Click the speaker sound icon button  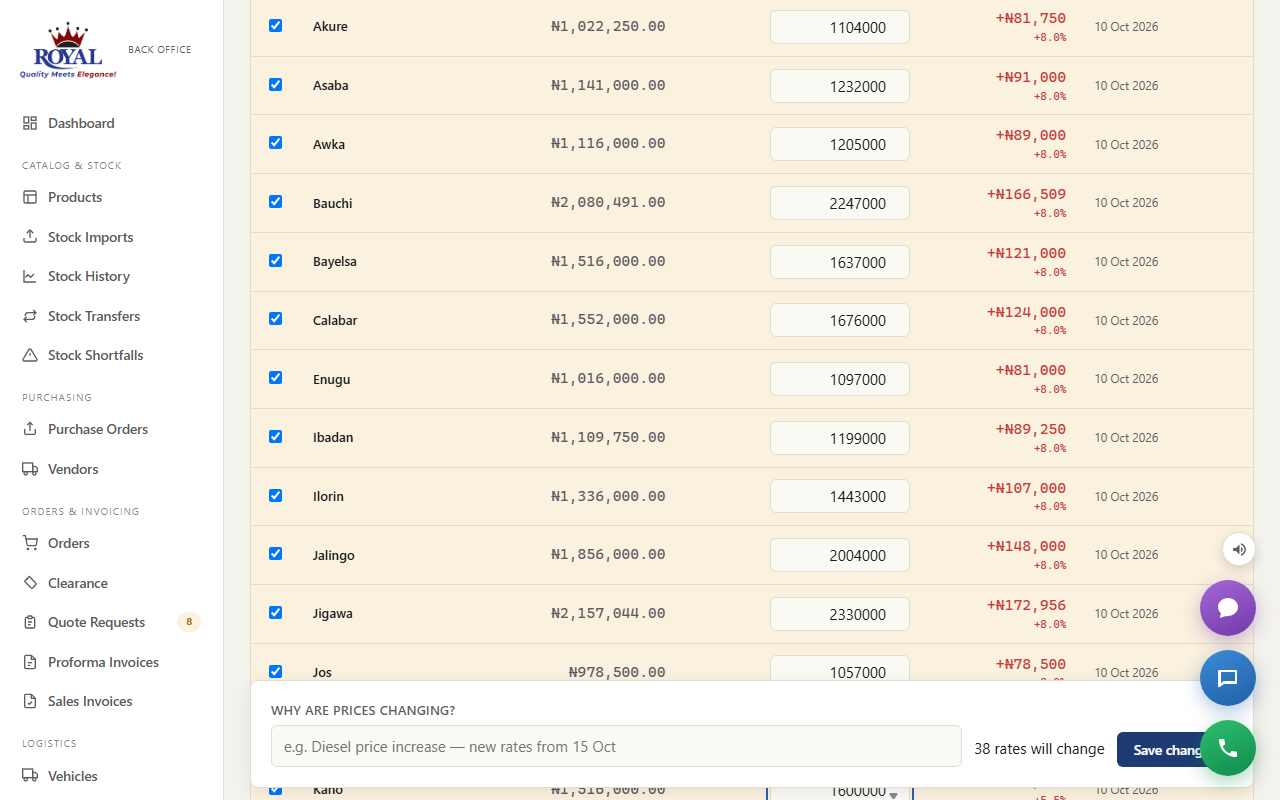pyautogui.click(x=1239, y=549)
